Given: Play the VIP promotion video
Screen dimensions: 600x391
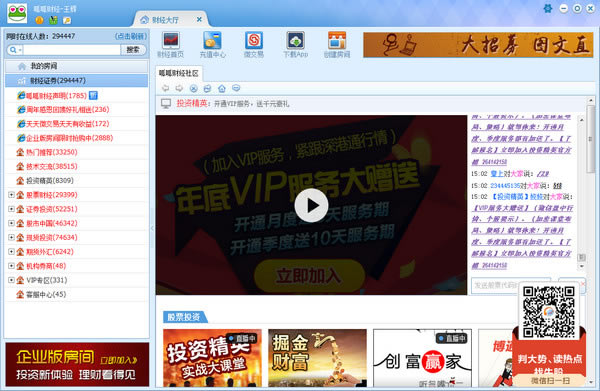Looking at the screenshot, I should pos(311,205).
